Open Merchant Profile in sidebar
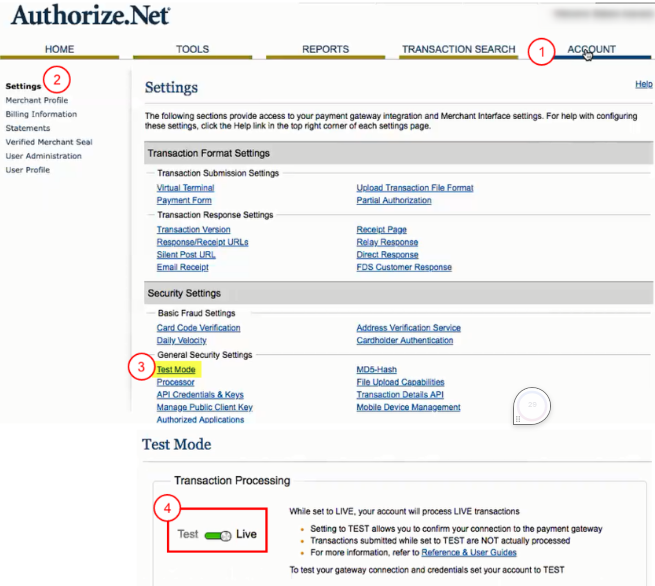Screen dimensions: 655x586 (x=36, y=100)
